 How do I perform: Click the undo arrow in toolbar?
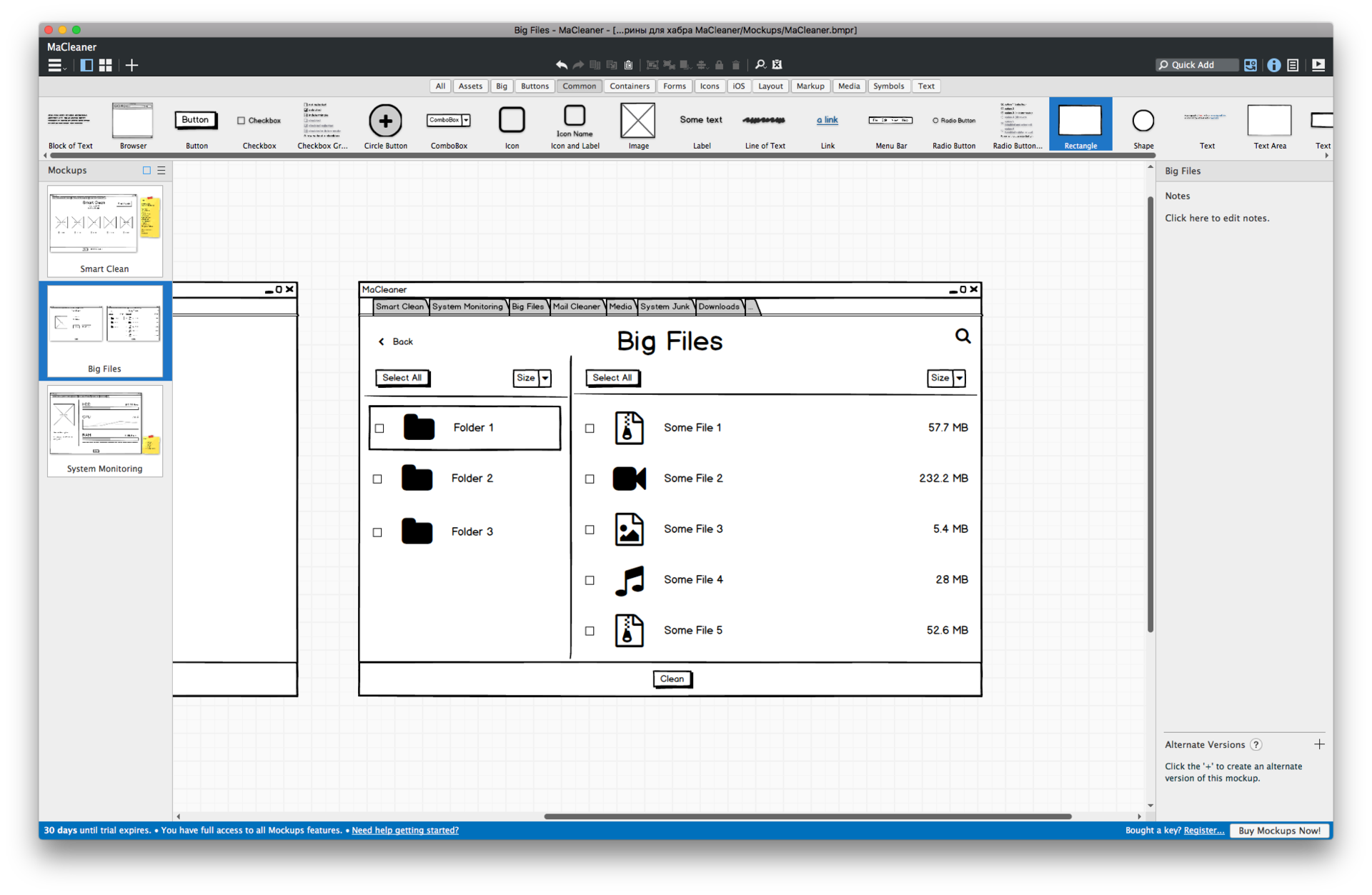(561, 65)
